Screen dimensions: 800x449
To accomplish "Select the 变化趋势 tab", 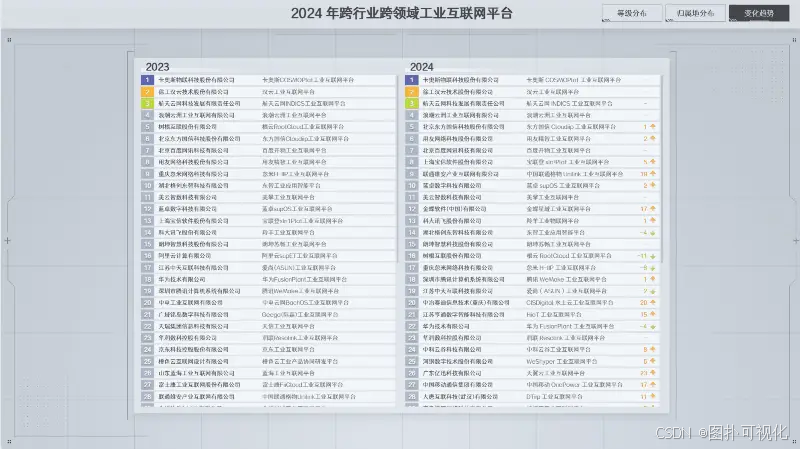I will point(759,13).
